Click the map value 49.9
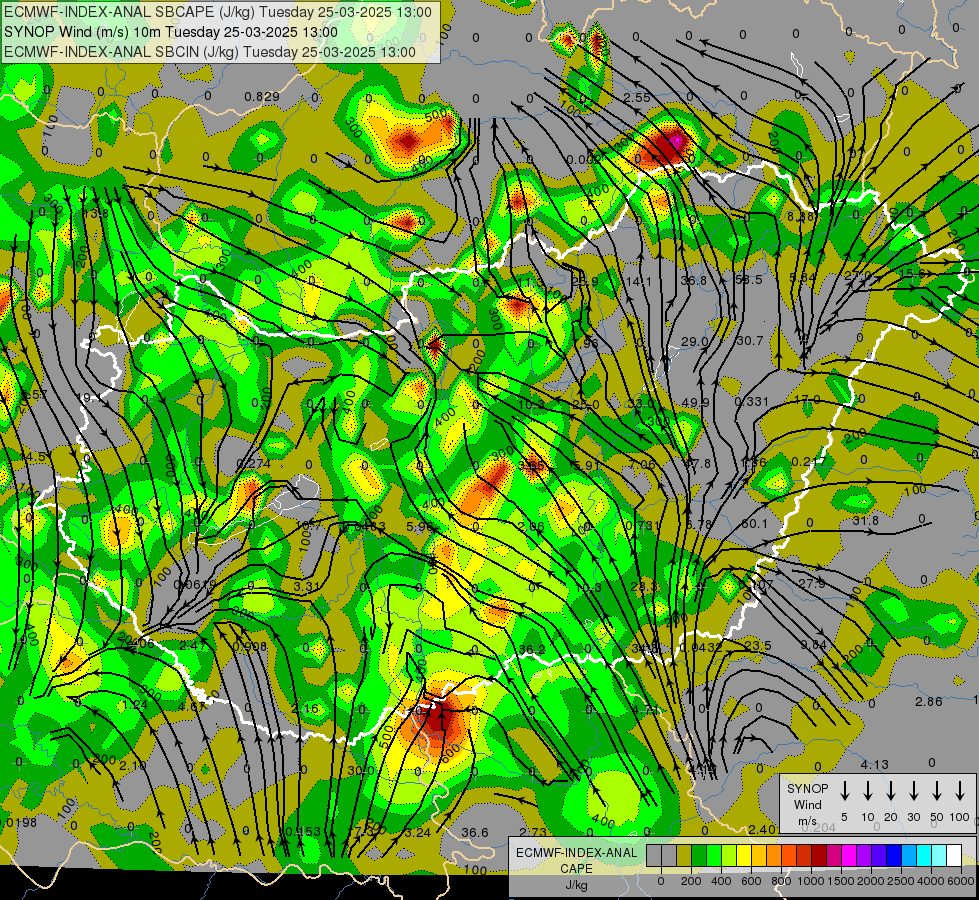The image size is (979, 900). pos(696,402)
